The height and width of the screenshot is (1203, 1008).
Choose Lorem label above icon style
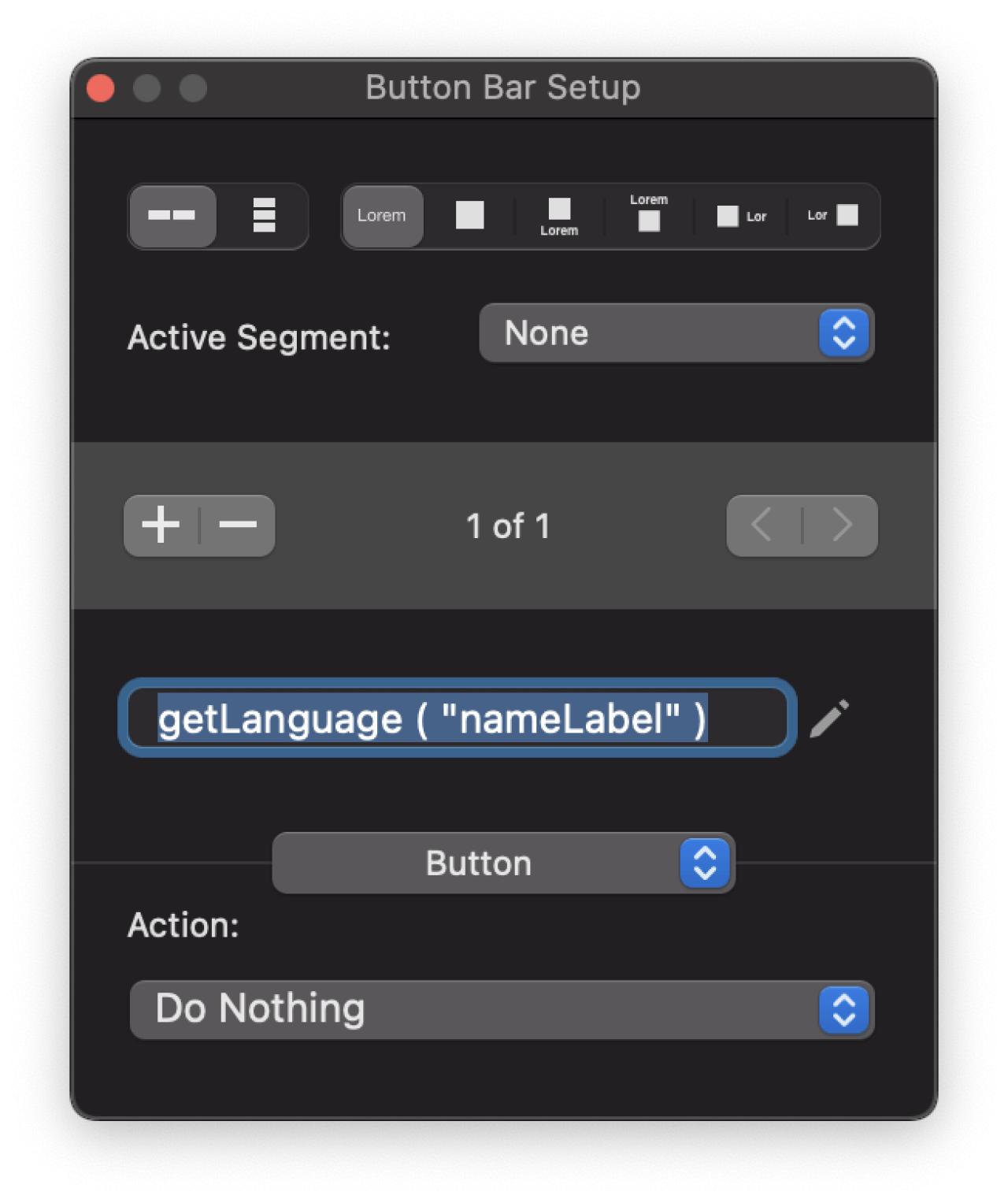pyautogui.click(x=649, y=216)
